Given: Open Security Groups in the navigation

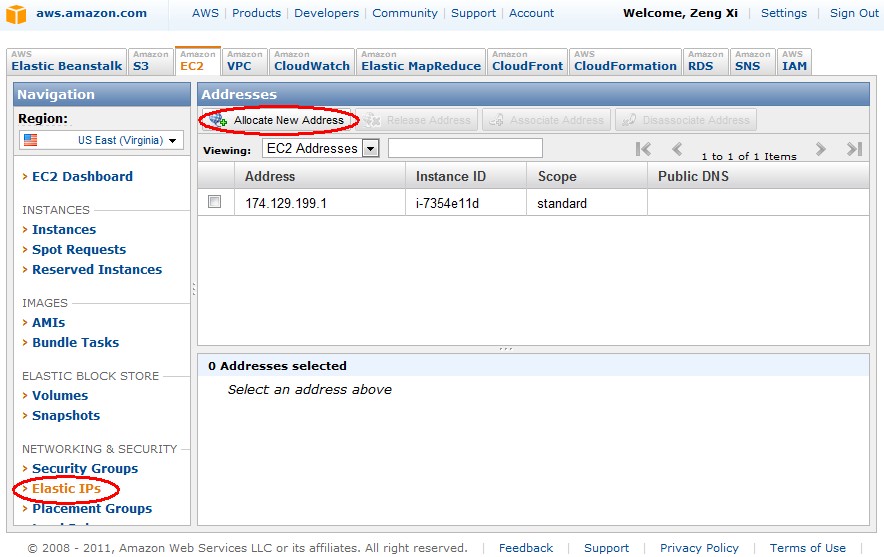Looking at the screenshot, I should [x=85, y=468].
